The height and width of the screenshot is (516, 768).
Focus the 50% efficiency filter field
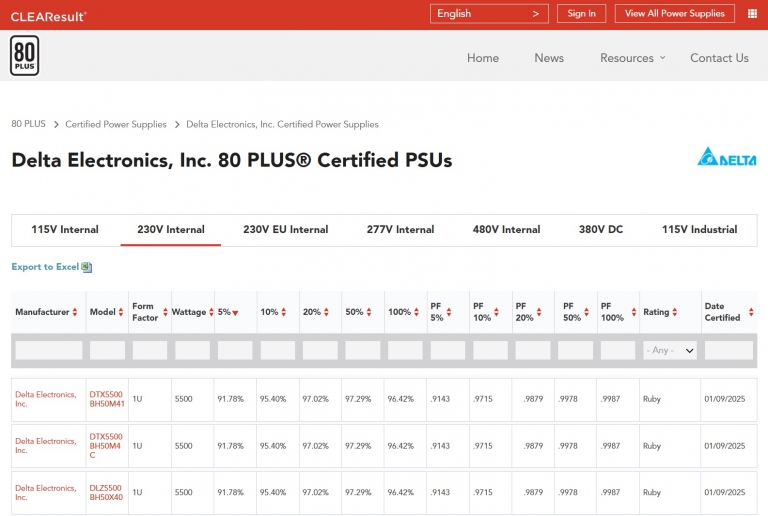pyautogui.click(x=363, y=351)
